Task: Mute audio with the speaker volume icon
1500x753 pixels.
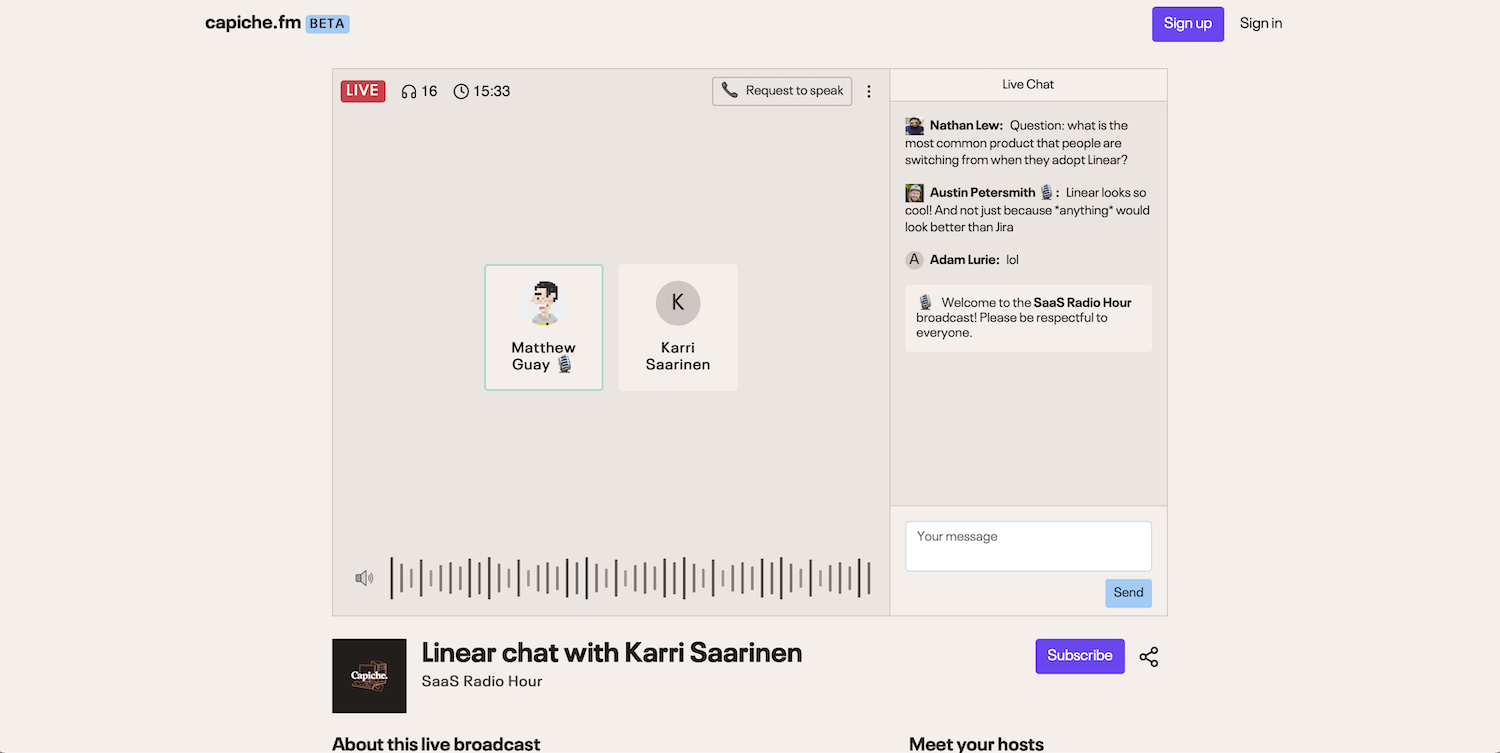Action: point(364,578)
